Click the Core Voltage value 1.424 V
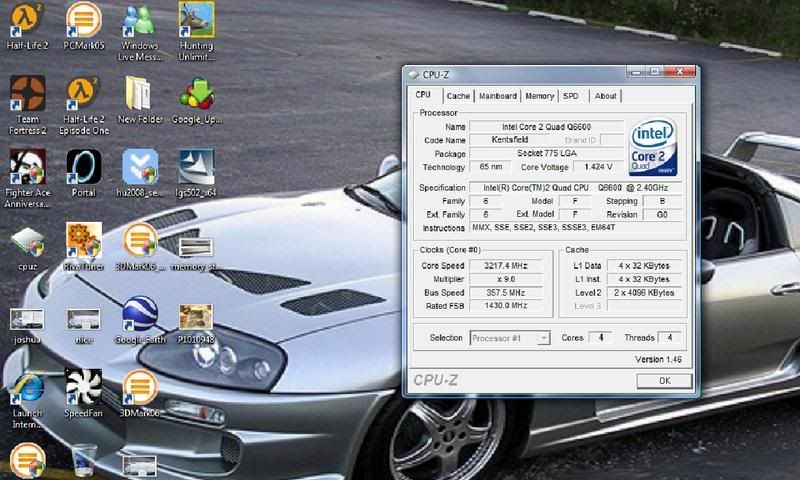This screenshot has height=480, width=800. (x=598, y=167)
